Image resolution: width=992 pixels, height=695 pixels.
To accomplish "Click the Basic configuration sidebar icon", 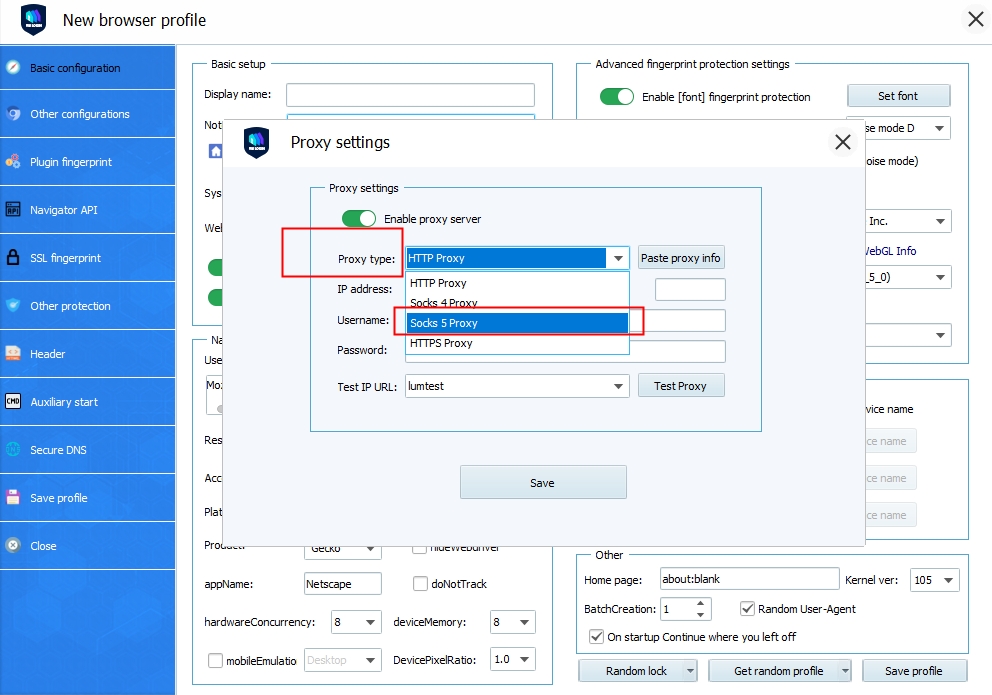I will point(13,68).
